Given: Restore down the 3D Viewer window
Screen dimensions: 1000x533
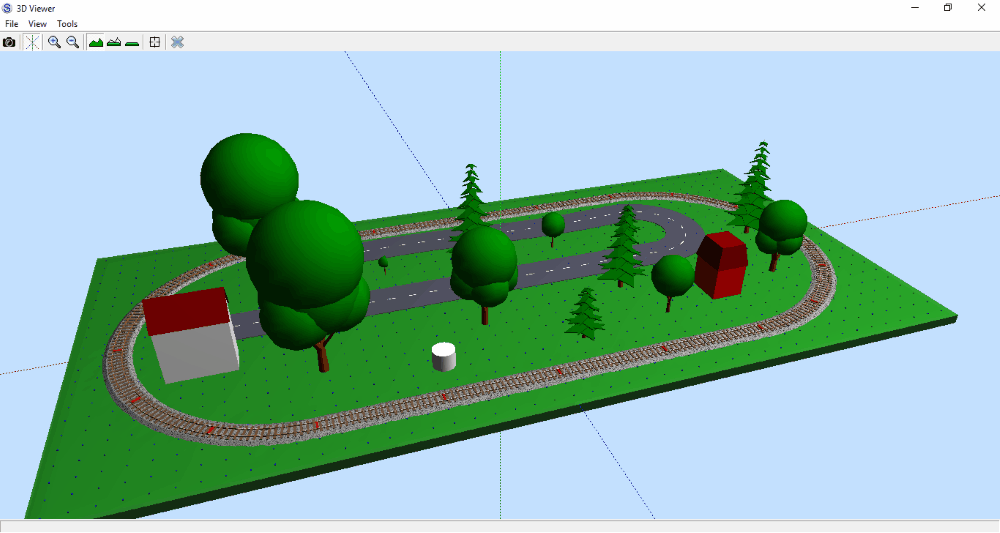Looking at the screenshot, I should (948, 8).
